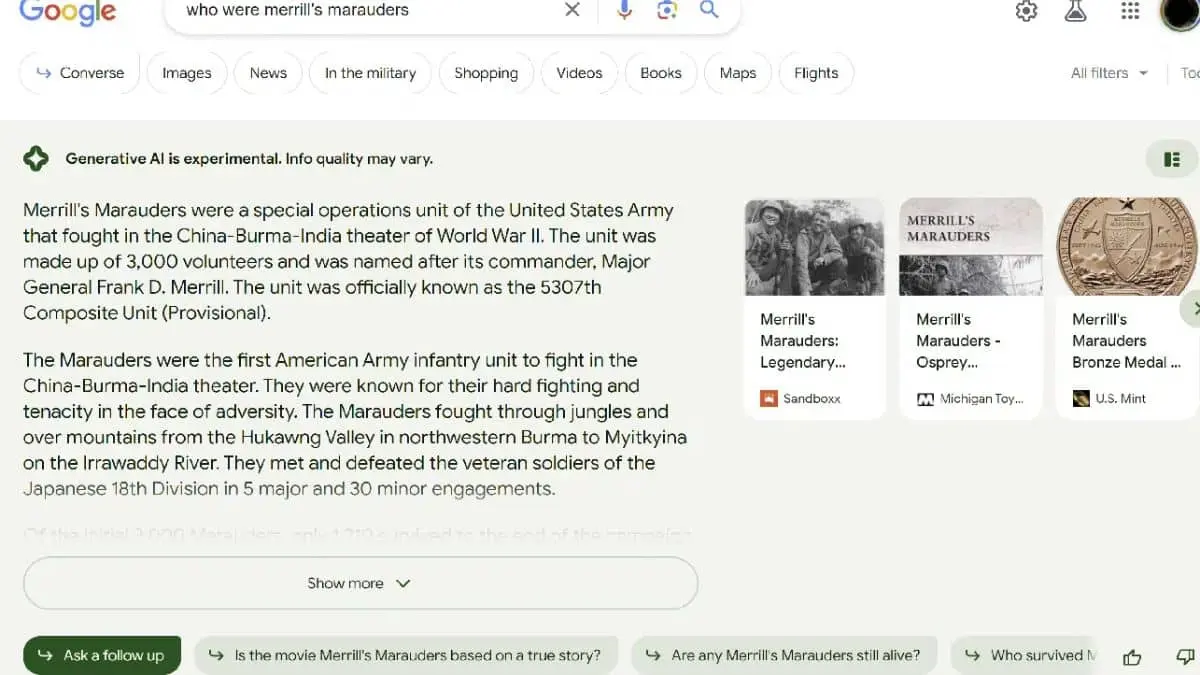Expand the AI answer with Show more
The image size is (1200, 675).
[x=359, y=583]
